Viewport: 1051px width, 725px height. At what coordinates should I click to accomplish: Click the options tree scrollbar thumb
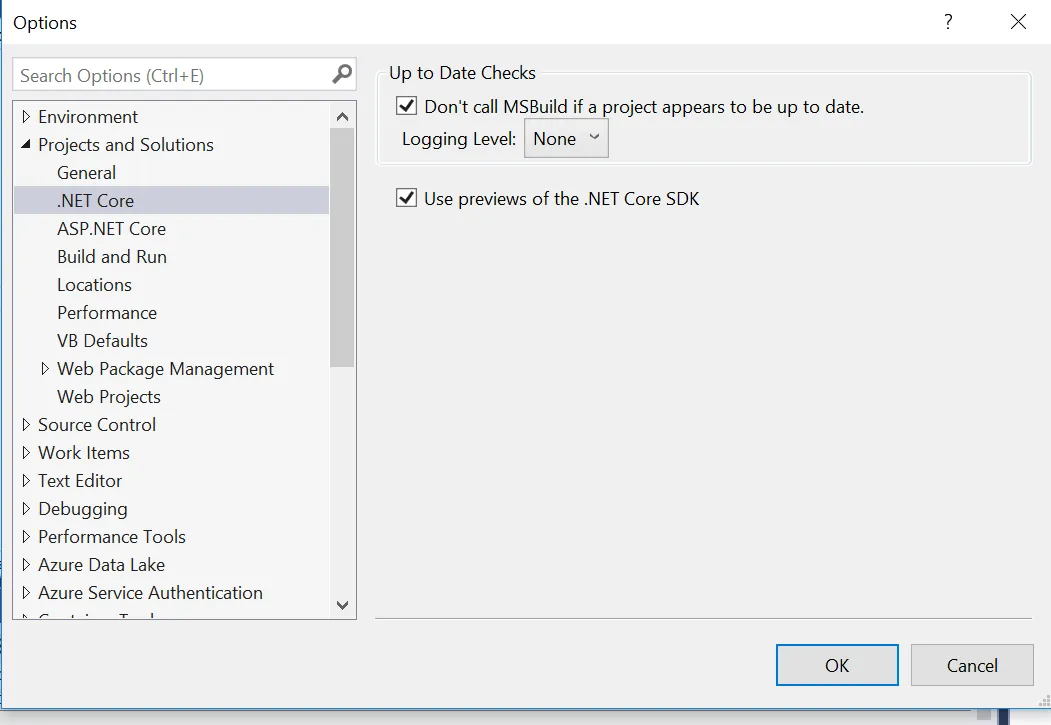tap(343, 248)
